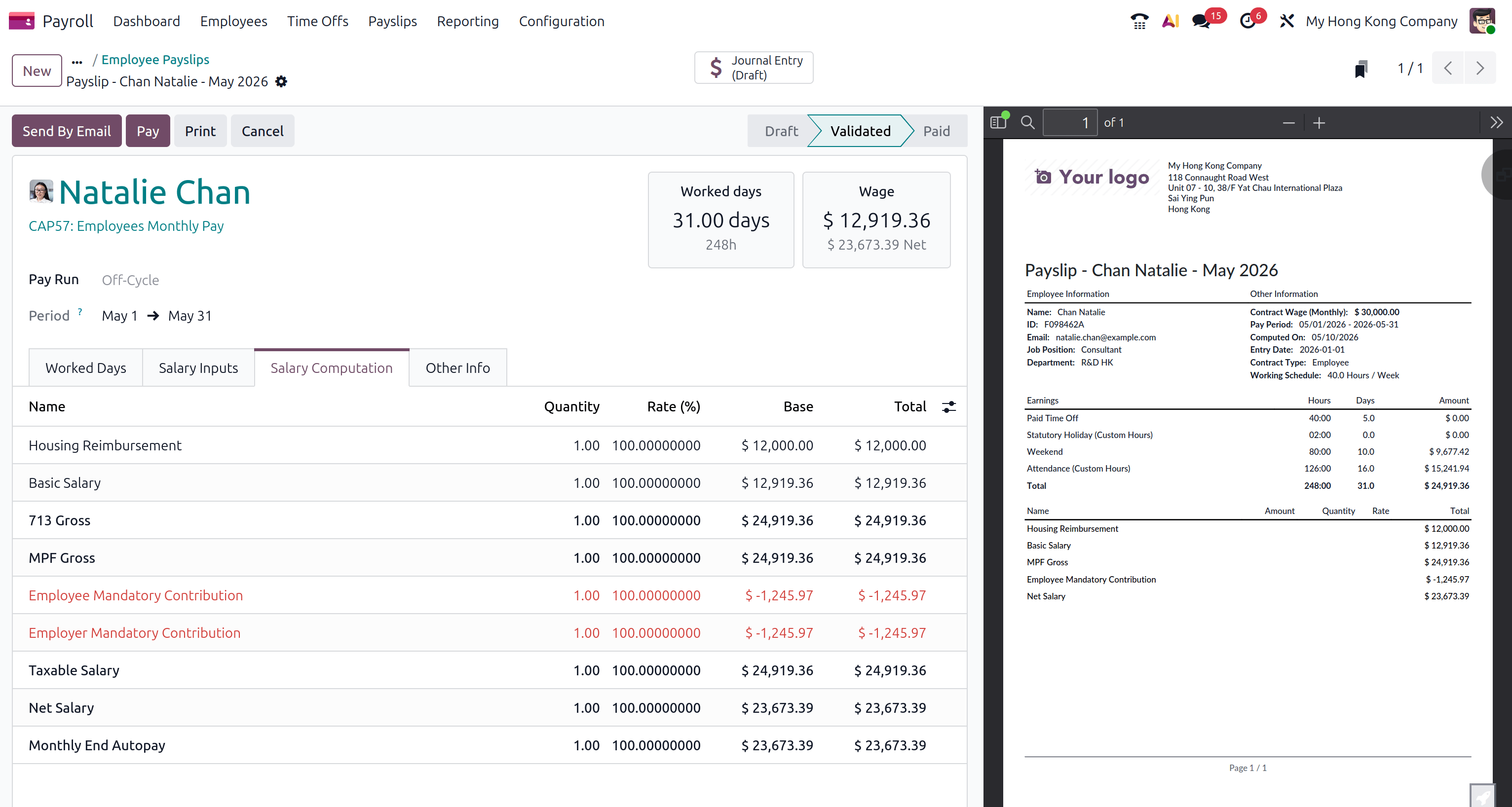Open the activities clock icon
Viewport: 1512px width, 807px height.
click(x=1248, y=22)
